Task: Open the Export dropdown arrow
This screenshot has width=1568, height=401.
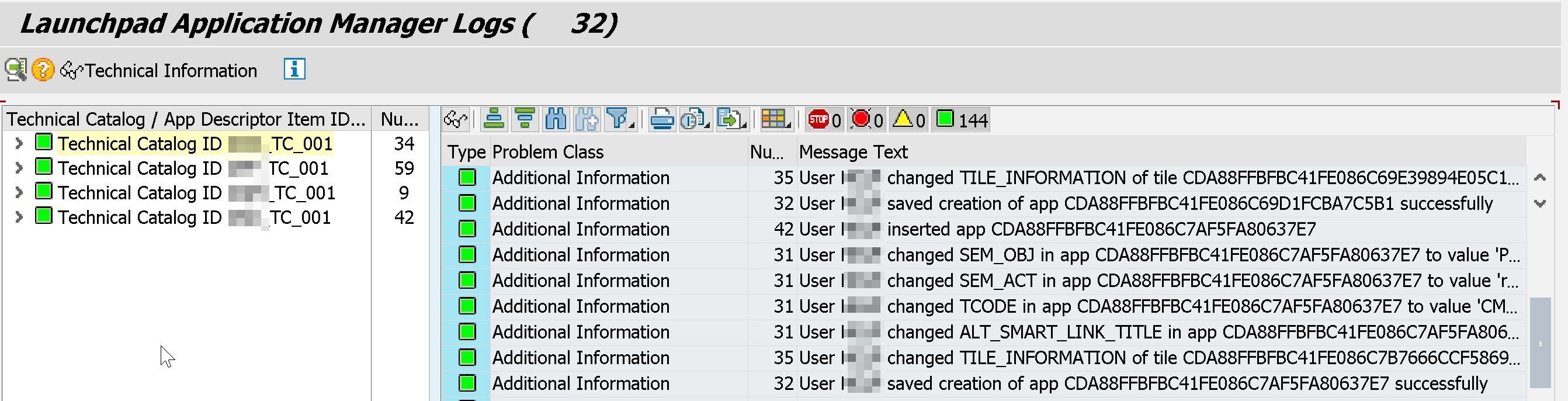Action: coord(744,125)
